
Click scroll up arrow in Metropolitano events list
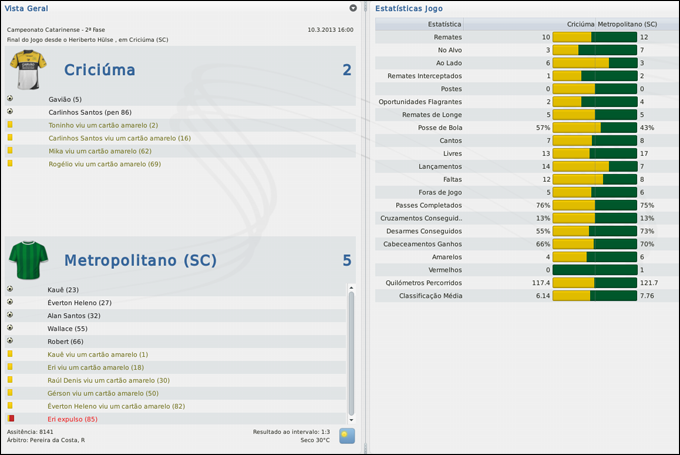tap(351, 288)
